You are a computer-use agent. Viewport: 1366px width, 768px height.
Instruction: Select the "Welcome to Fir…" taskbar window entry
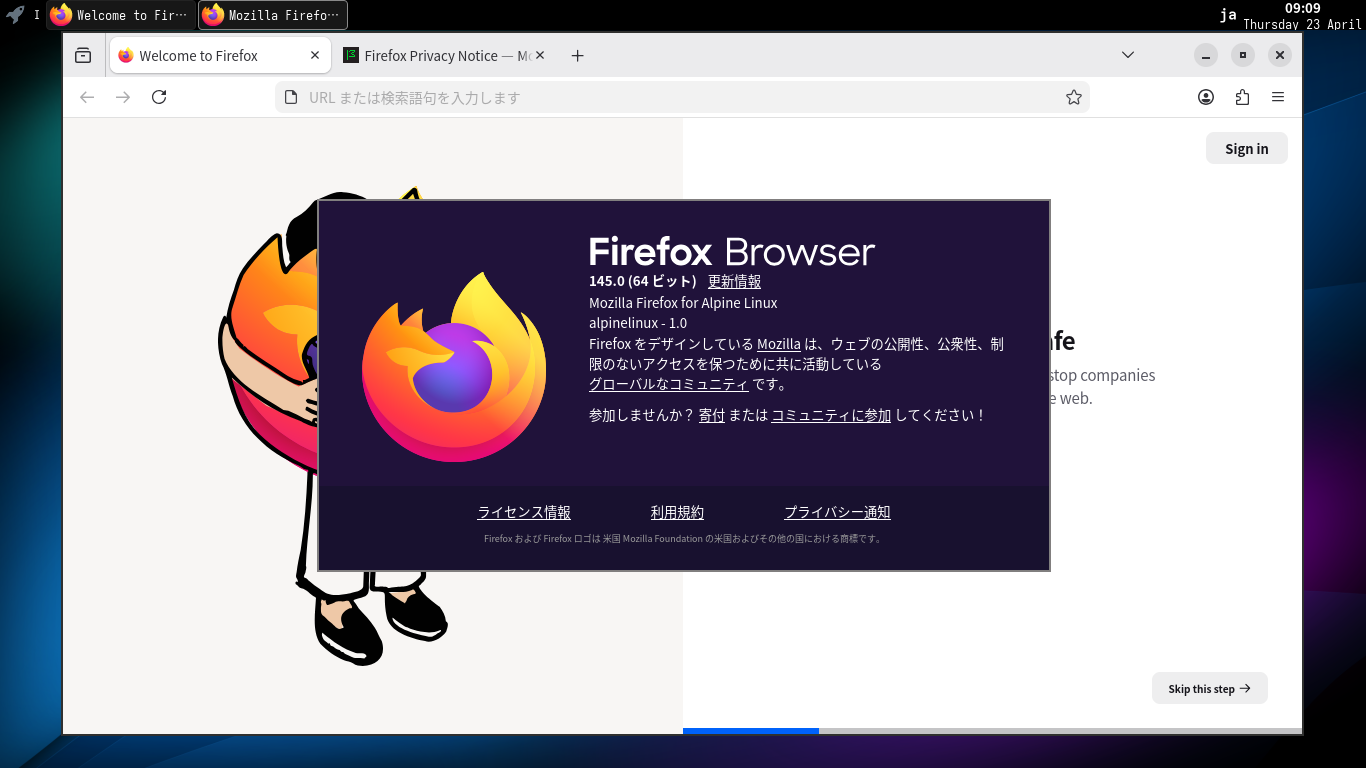pos(121,15)
